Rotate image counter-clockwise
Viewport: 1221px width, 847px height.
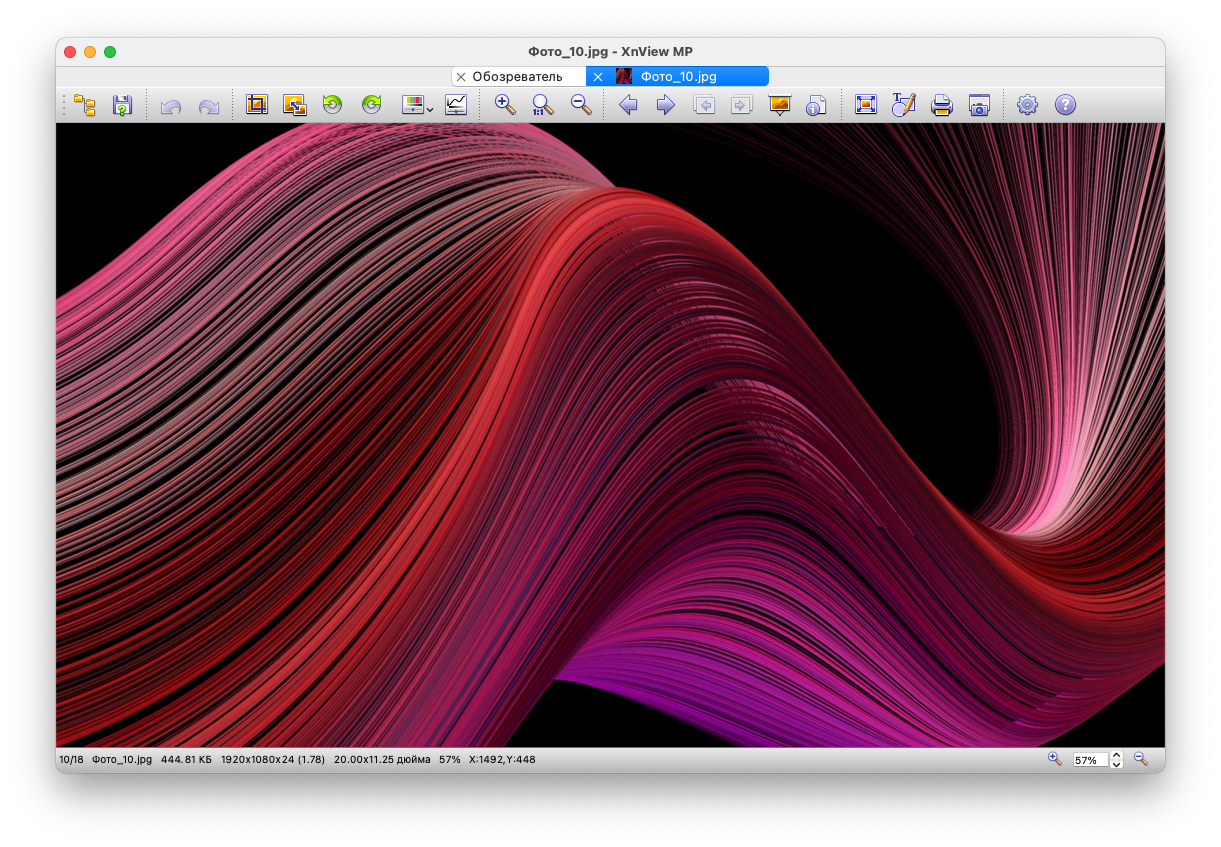(x=332, y=105)
